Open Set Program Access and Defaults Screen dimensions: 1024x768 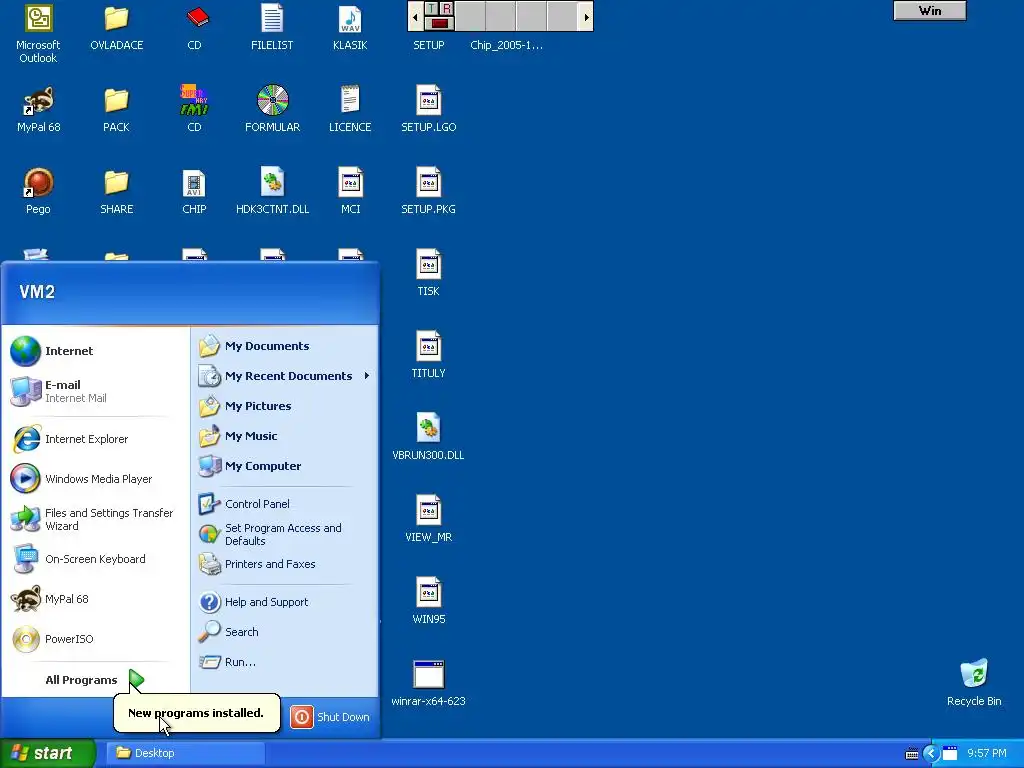click(285, 534)
